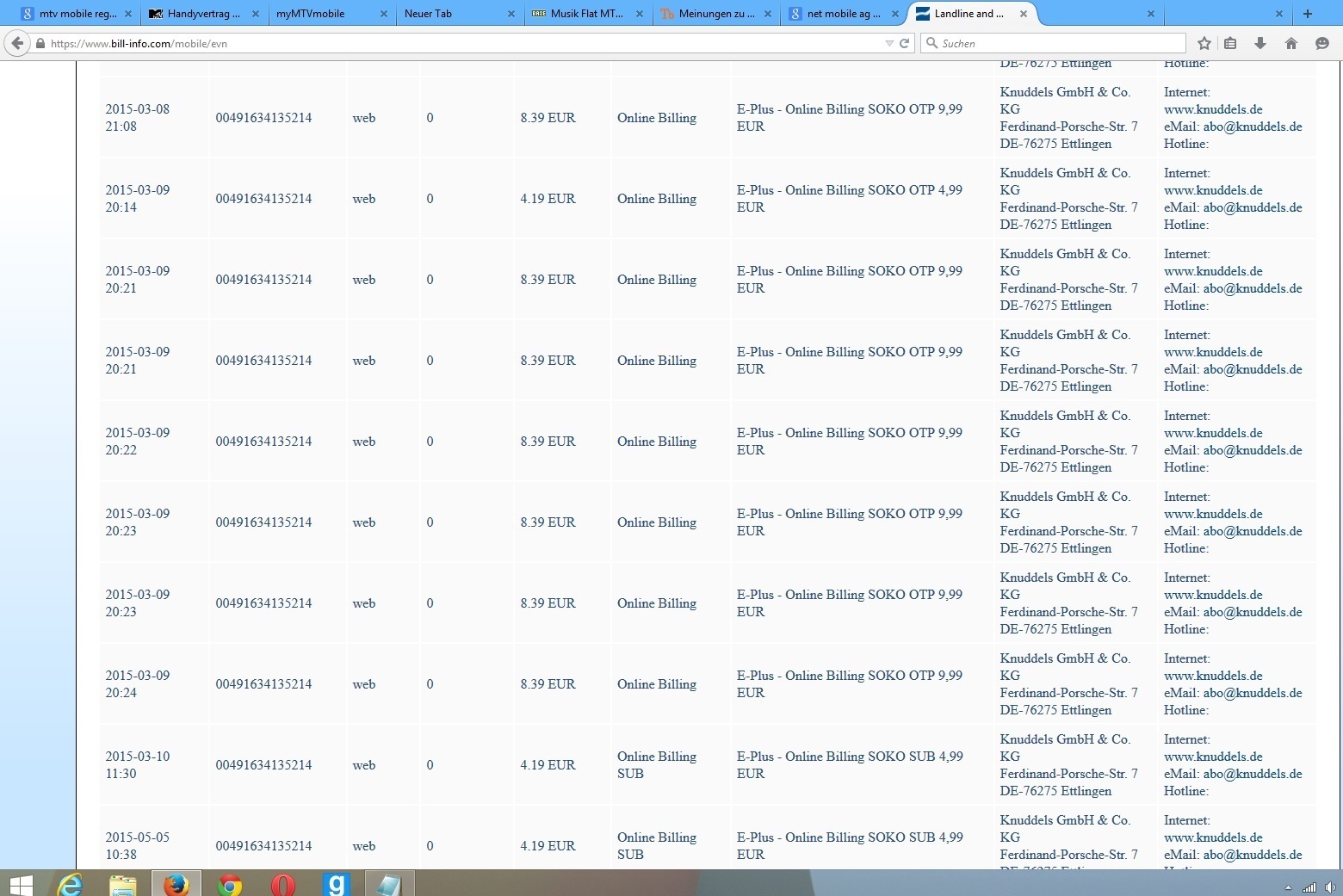Reload the page with the refresh icon
1343x896 pixels.
pyautogui.click(x=905, y=43)
